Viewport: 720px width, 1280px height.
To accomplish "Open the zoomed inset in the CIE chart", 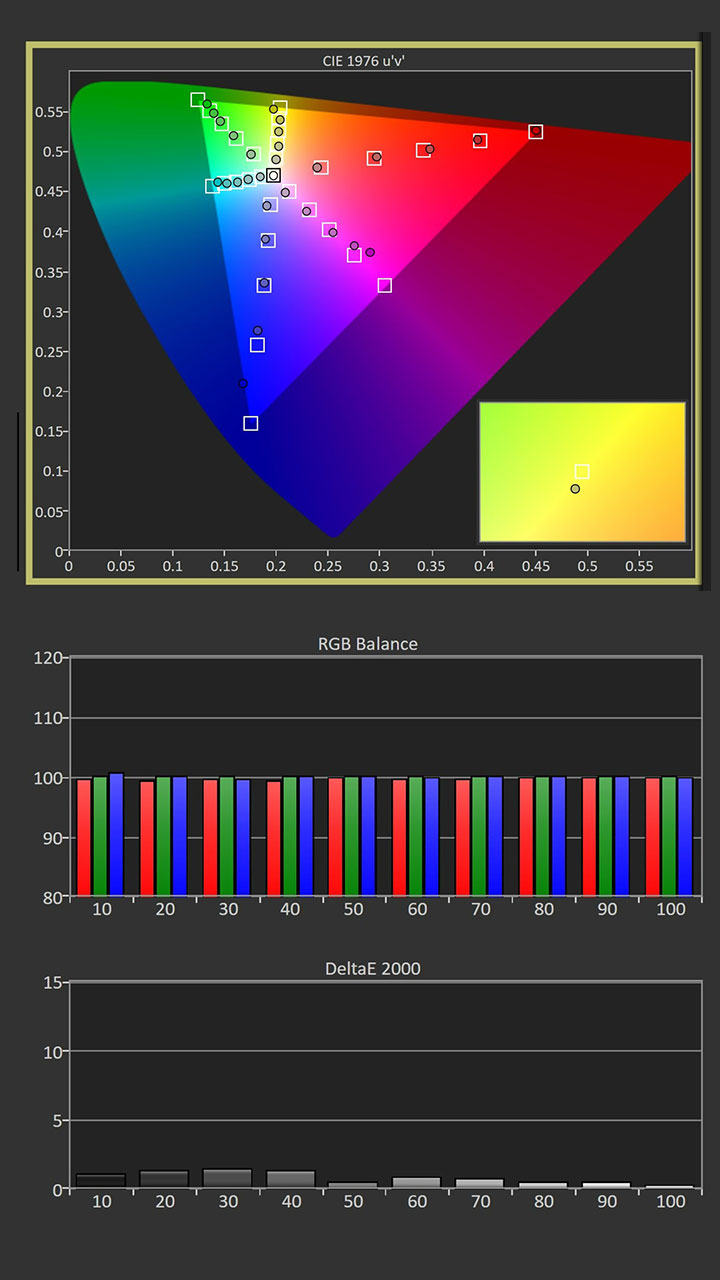I will tap(582, 472).
